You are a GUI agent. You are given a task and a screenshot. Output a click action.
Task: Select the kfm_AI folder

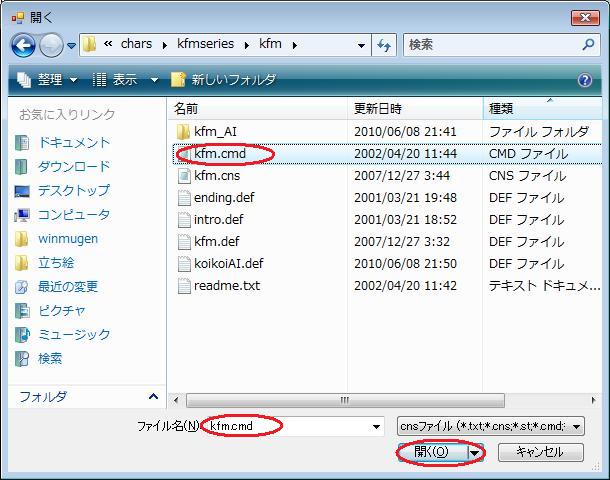tap(215, 132)
